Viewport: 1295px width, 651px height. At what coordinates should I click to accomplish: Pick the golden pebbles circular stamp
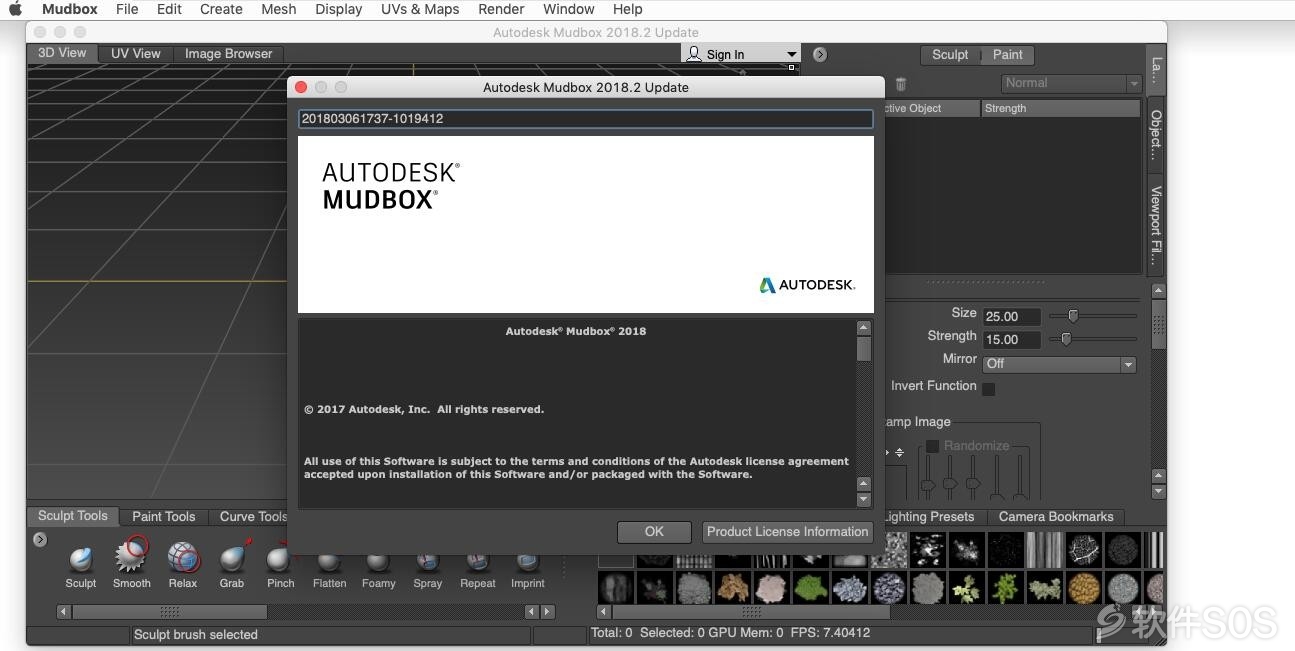[1083, 587]
